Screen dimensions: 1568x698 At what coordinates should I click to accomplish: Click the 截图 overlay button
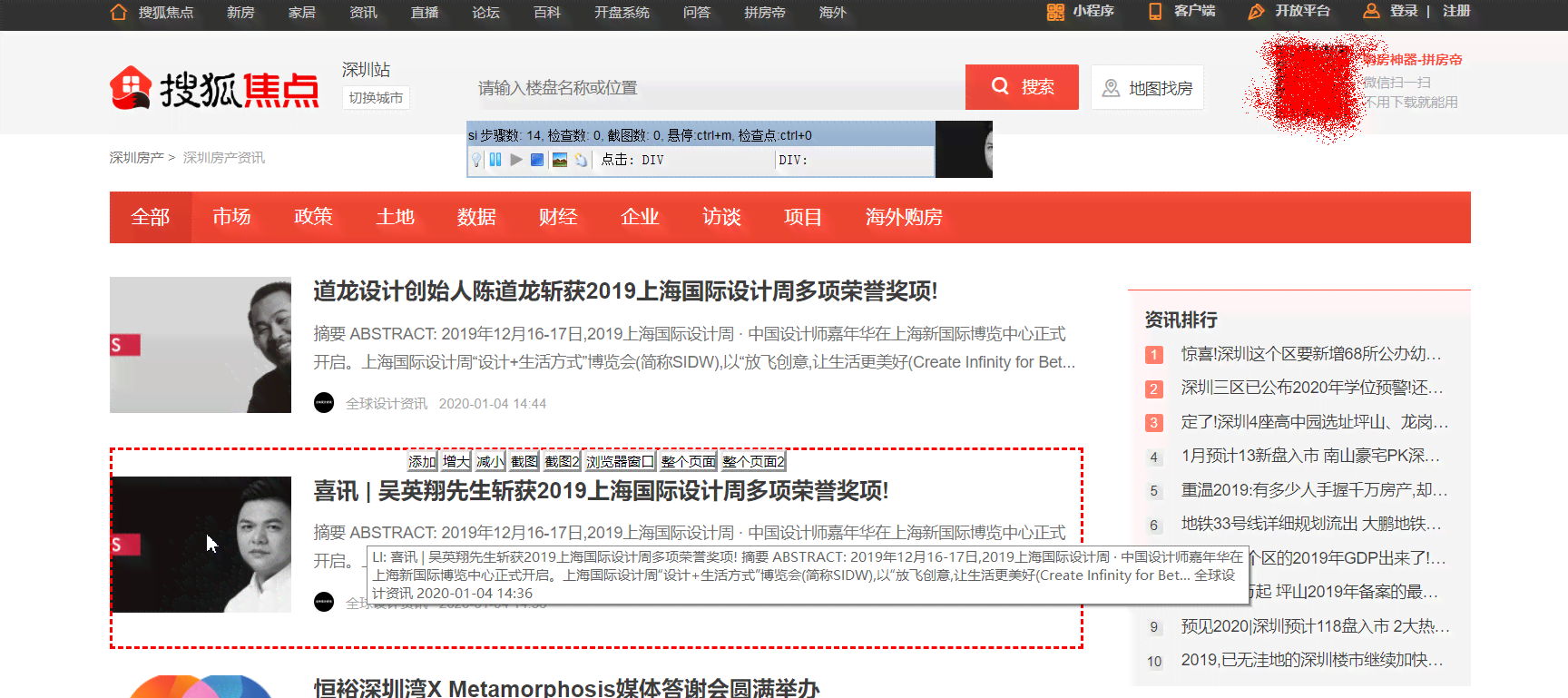(x=524, y=461)
